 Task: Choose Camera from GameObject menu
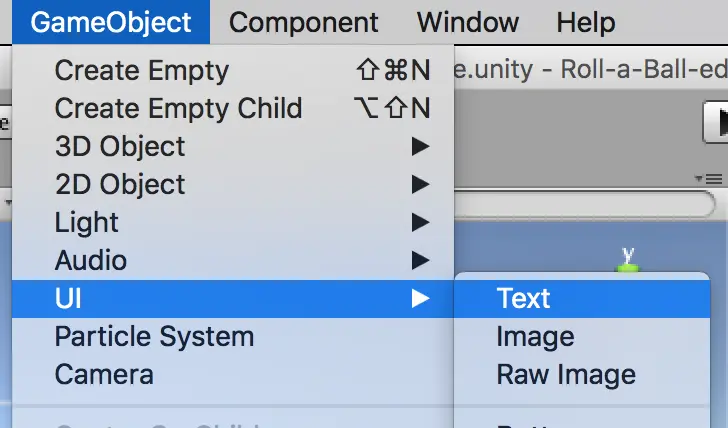233,375
